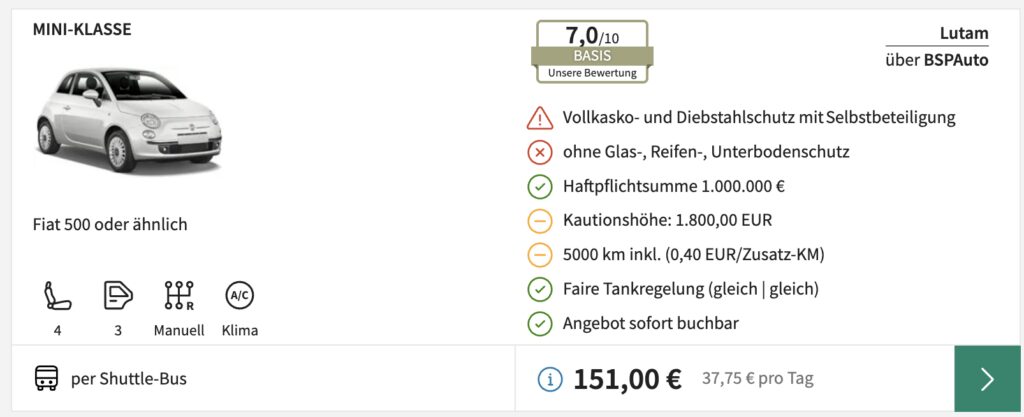Click green checkmark beside Faire Tankregelung
This screenshot has height=417, width=1024.
click(x=540, y=290)
